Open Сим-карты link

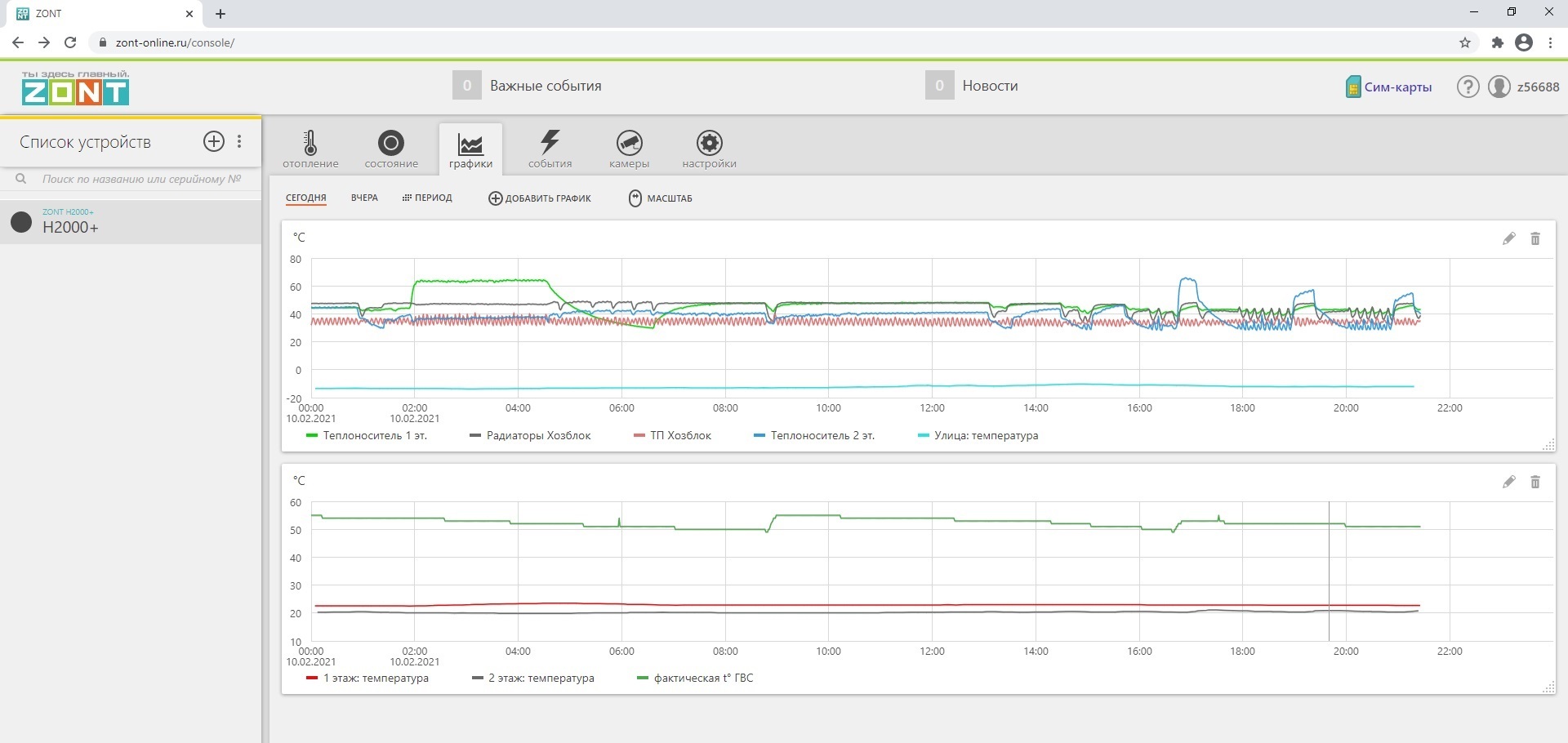[1397, 87]
